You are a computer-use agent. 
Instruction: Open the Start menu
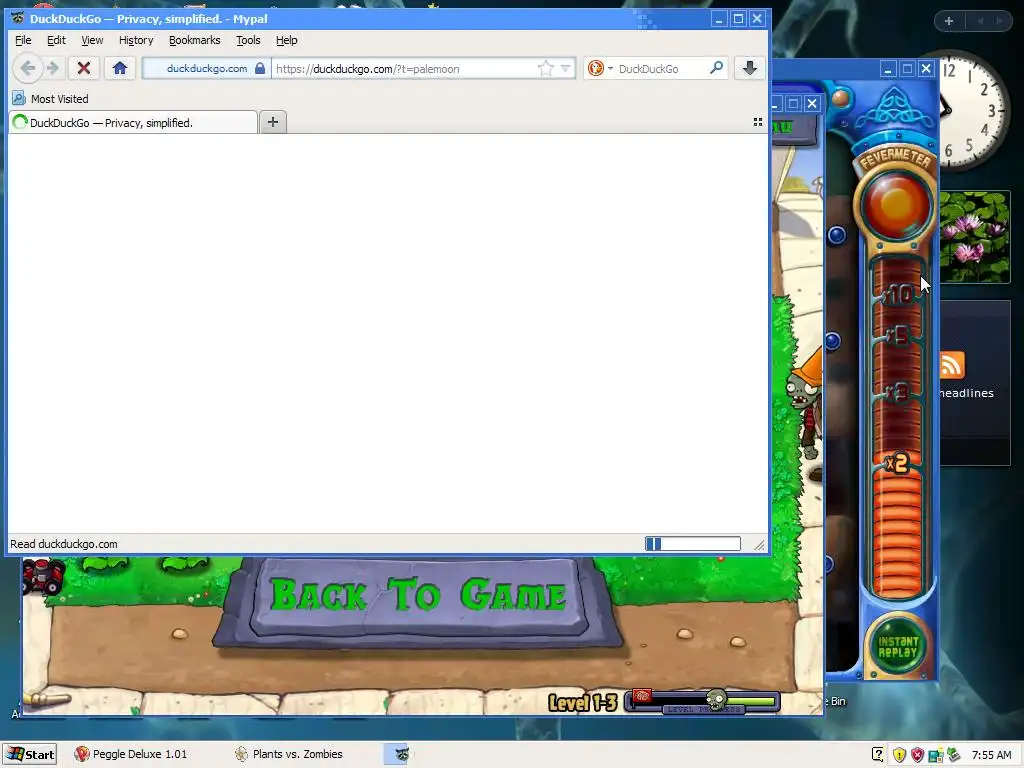(29, 754)
